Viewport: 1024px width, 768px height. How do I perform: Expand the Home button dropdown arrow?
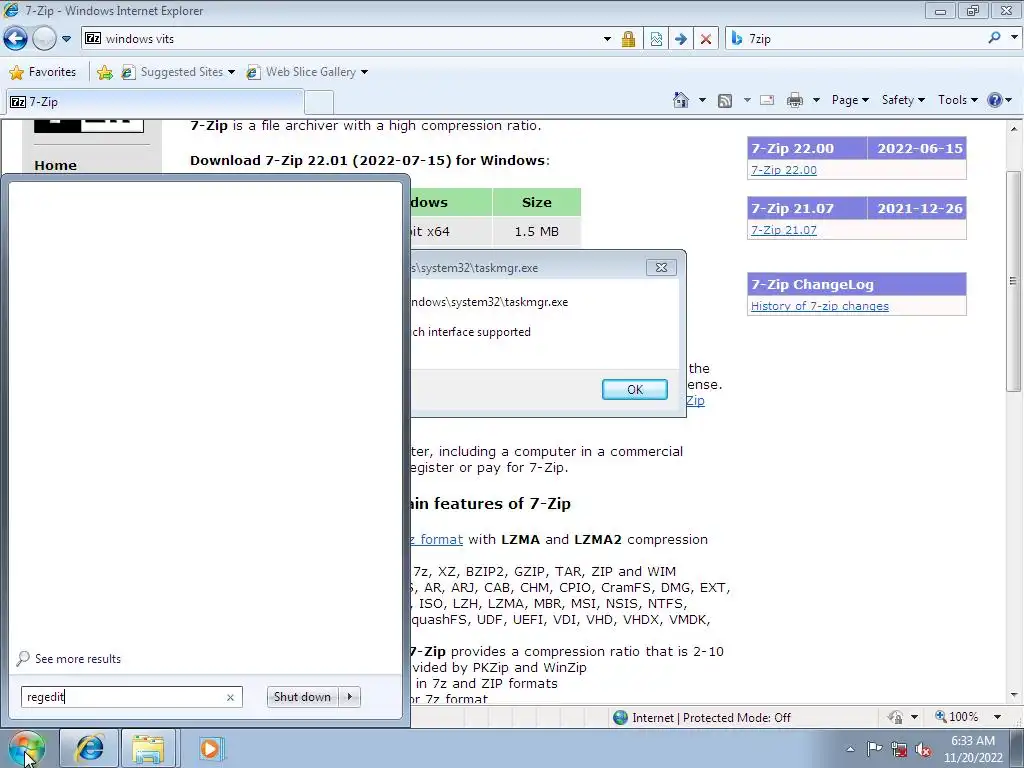702,100
